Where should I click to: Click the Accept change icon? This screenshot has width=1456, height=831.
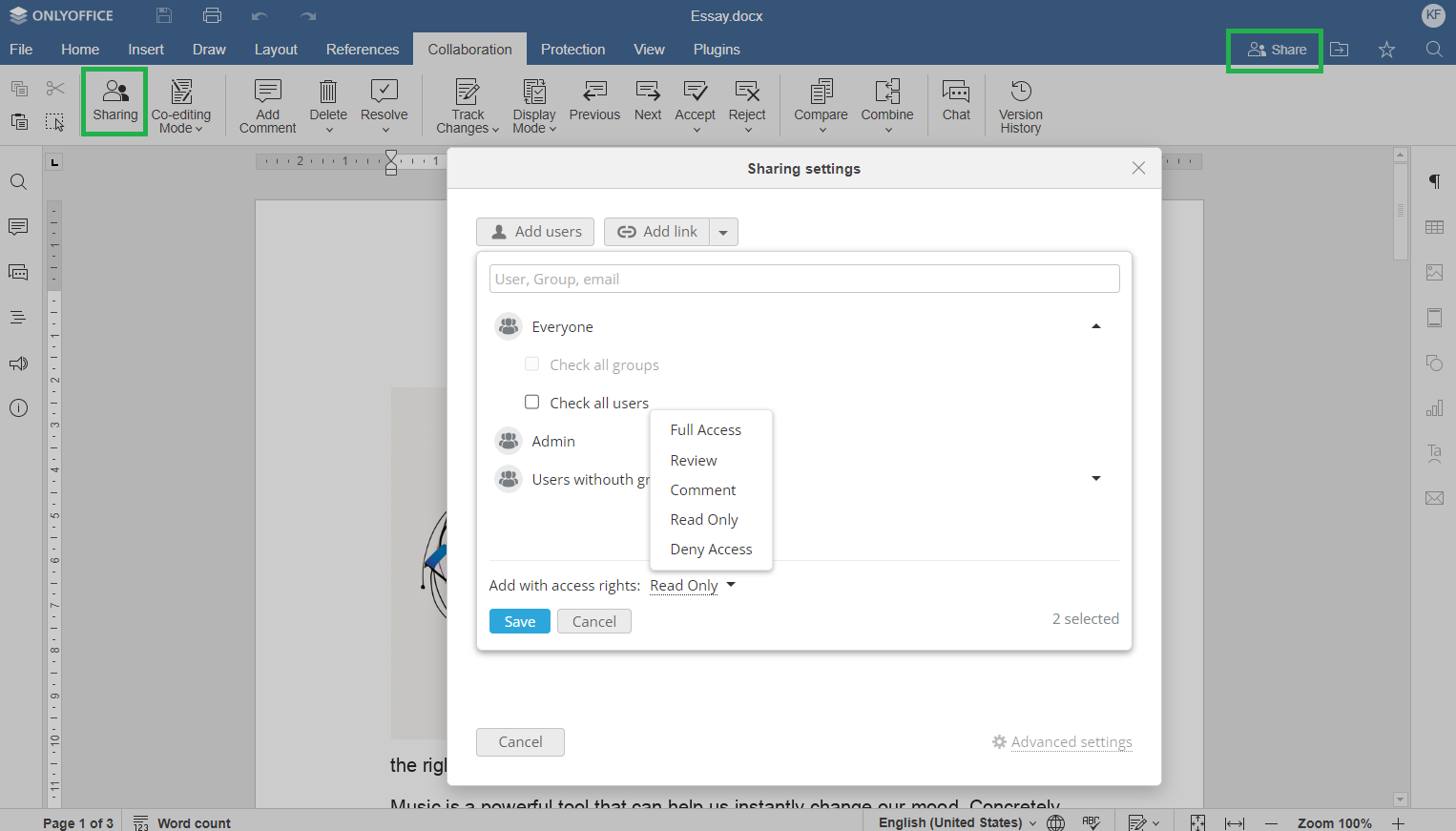click(695, 93)
